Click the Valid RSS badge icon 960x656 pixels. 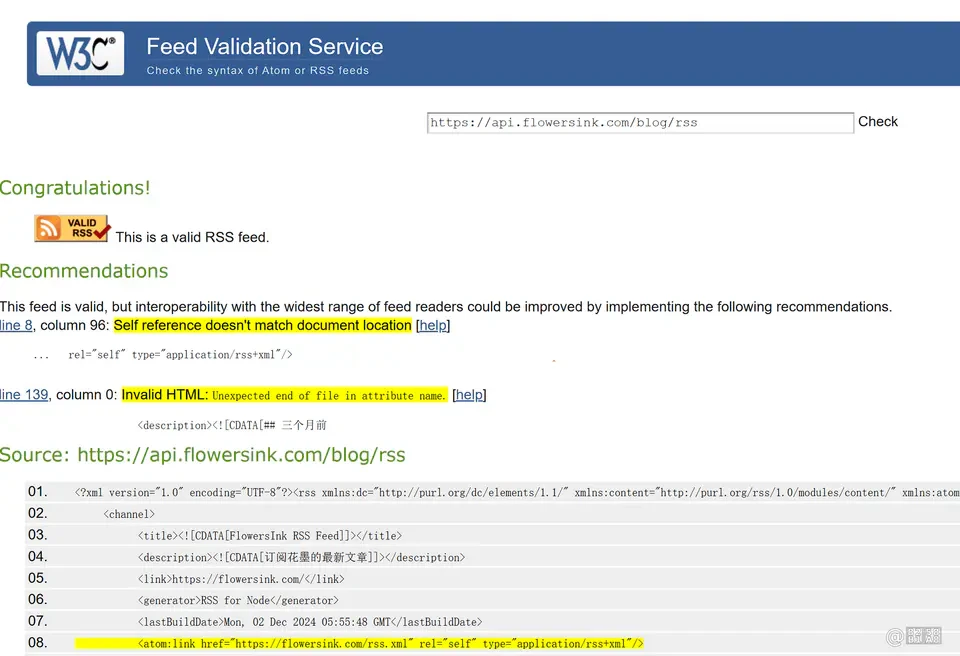[72, 228]
